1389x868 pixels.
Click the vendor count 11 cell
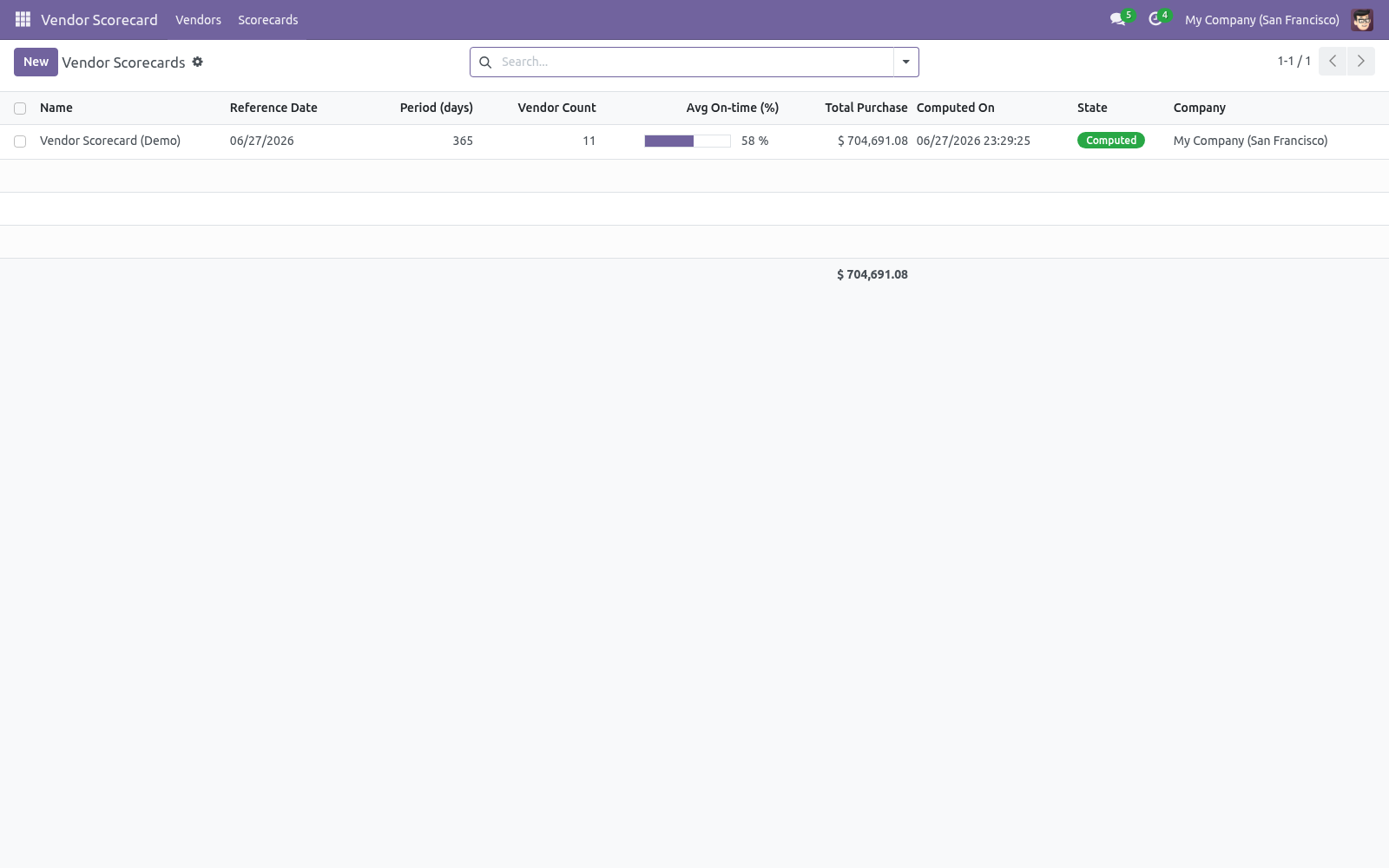tap(589, 141)
